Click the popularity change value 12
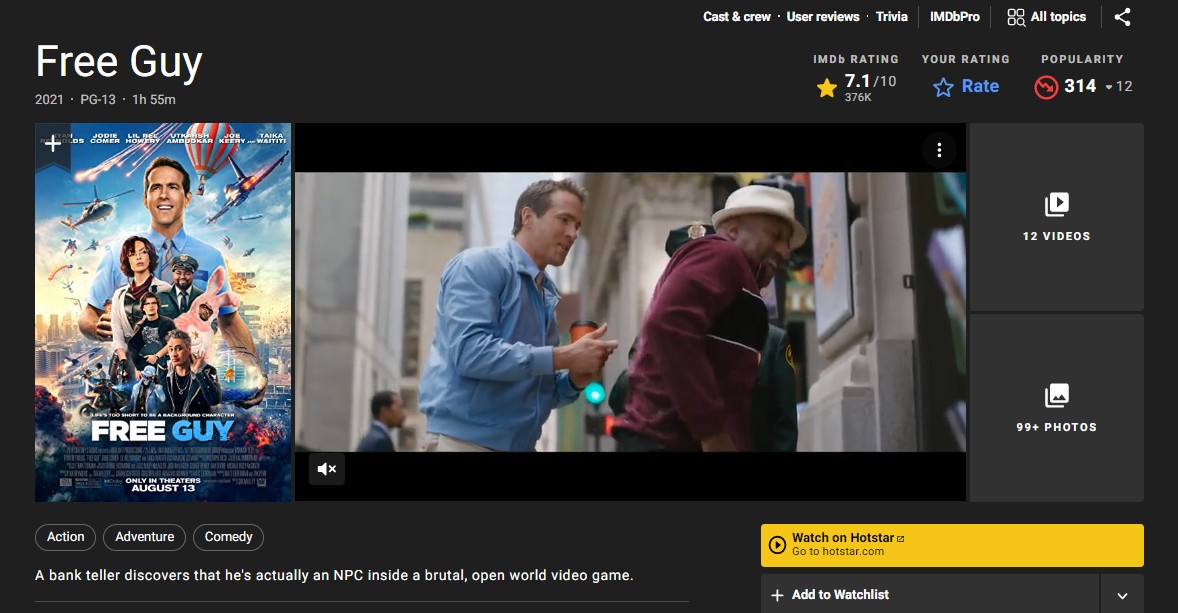 coord(1124,86)
